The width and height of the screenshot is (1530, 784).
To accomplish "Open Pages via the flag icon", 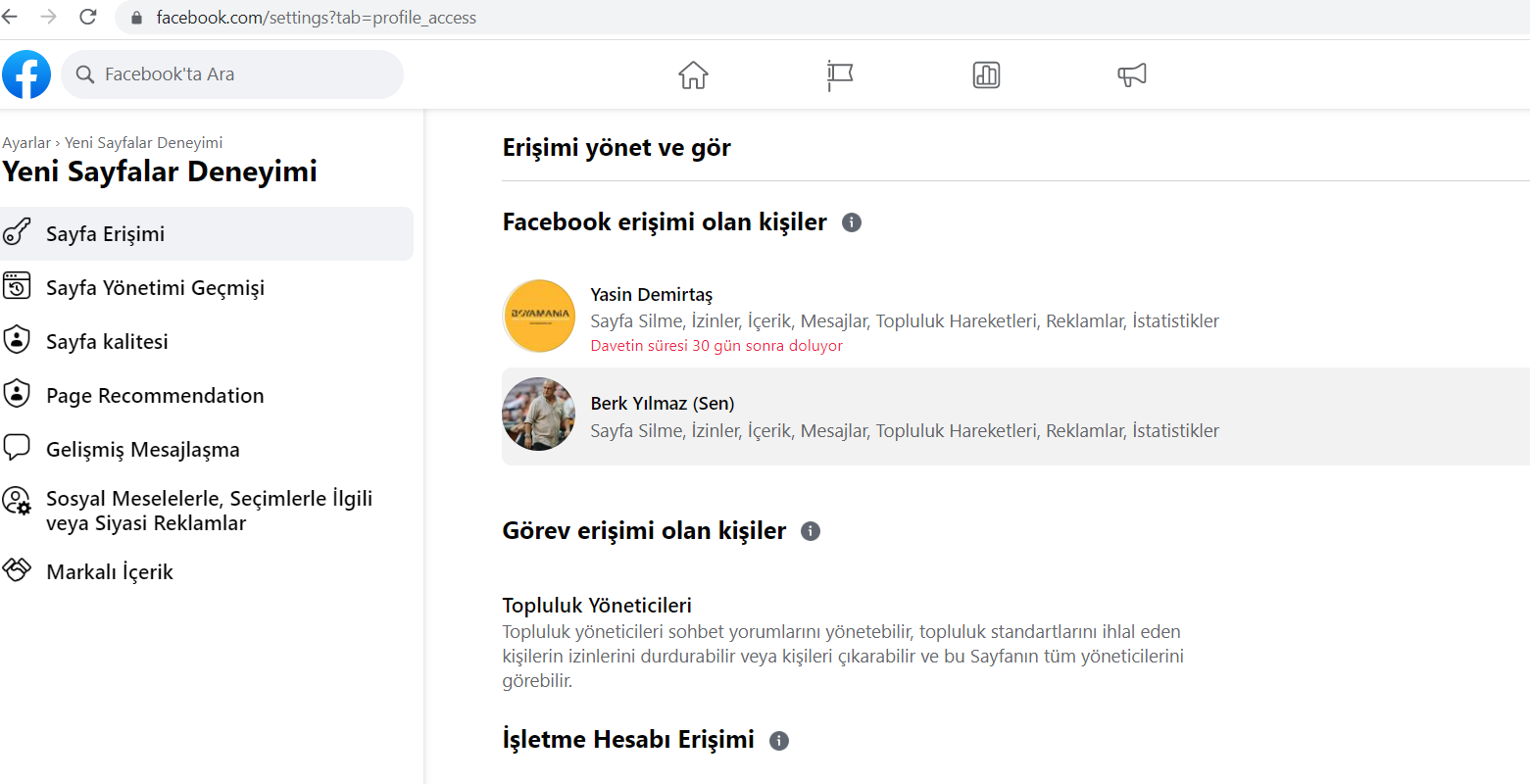I will click(840, 74).
